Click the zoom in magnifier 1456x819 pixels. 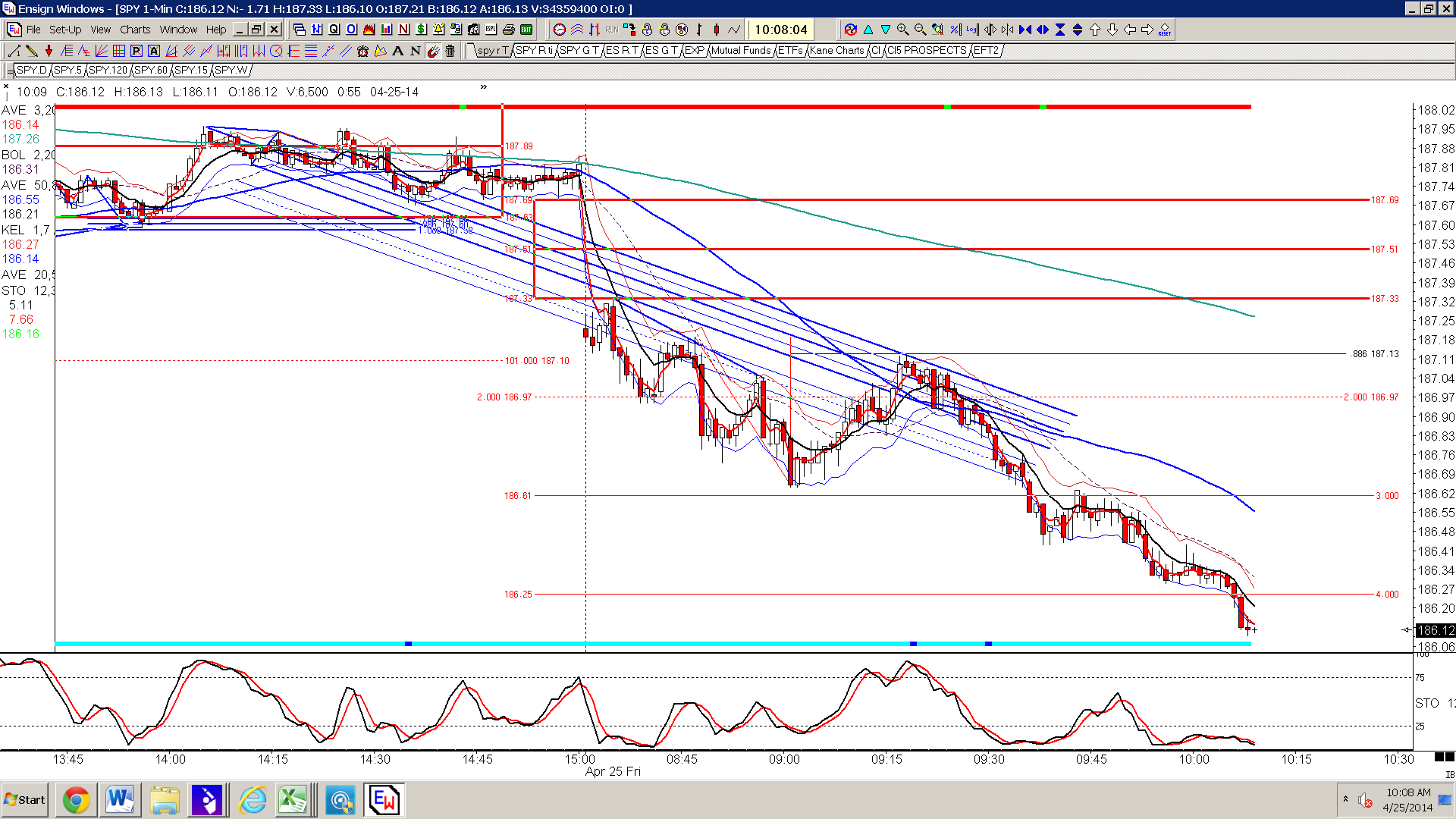(x=902, y=30)
